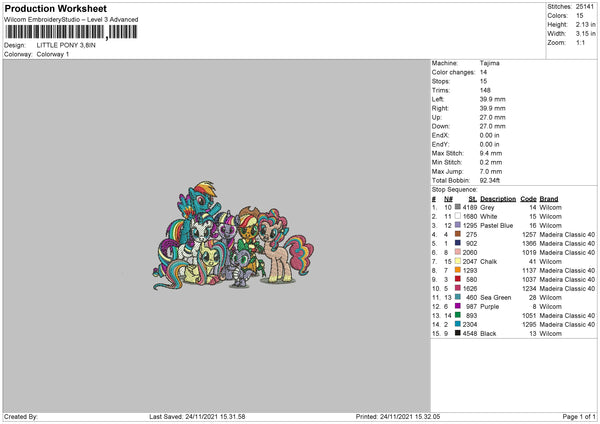600x424 pixels.
Task: Click the Description column header
Action: click(498, 199)
